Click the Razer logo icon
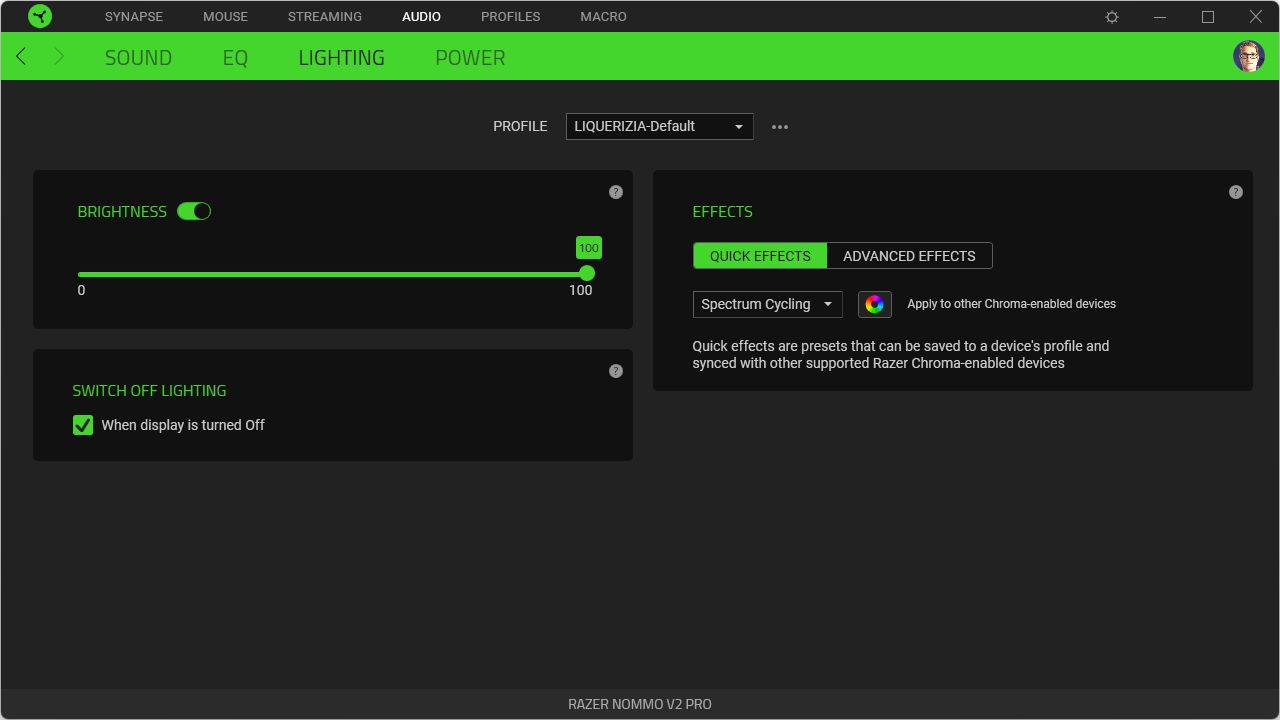The height and width of the screenshot is (720, 1280). [40, 17]
